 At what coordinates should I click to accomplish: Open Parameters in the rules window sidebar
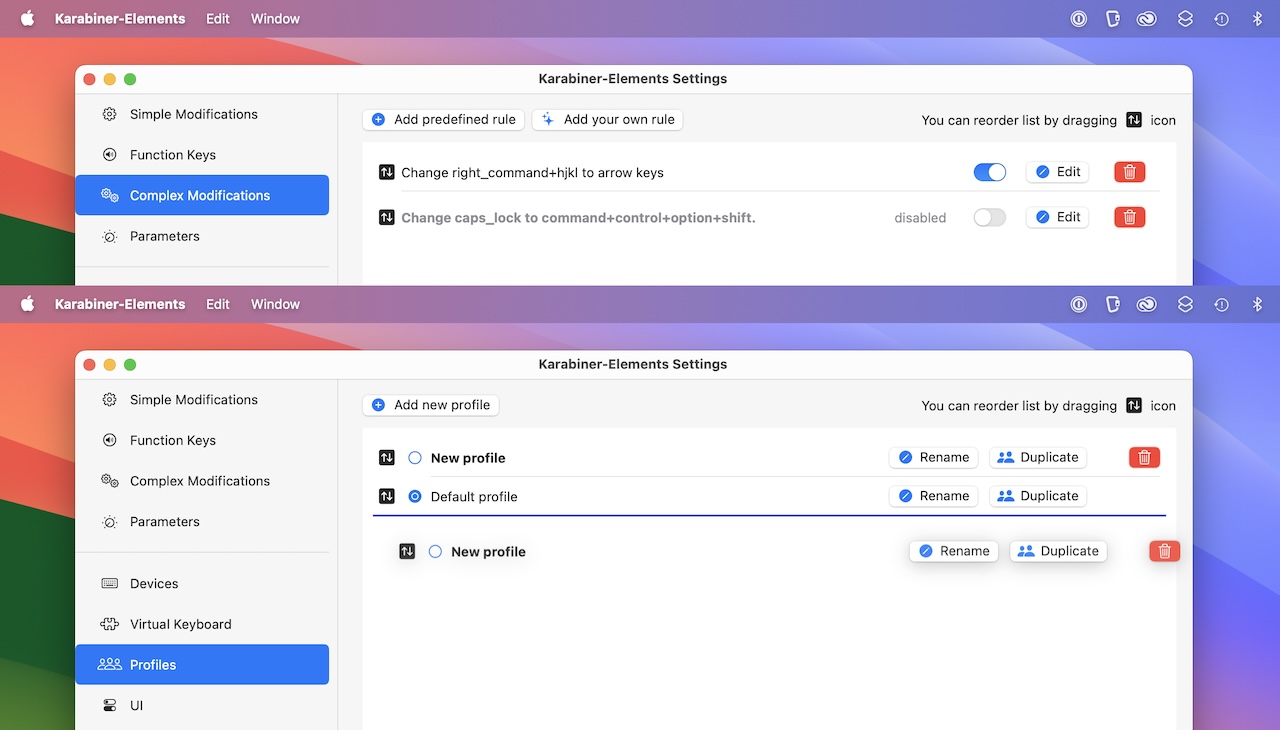tap(202, 236)
